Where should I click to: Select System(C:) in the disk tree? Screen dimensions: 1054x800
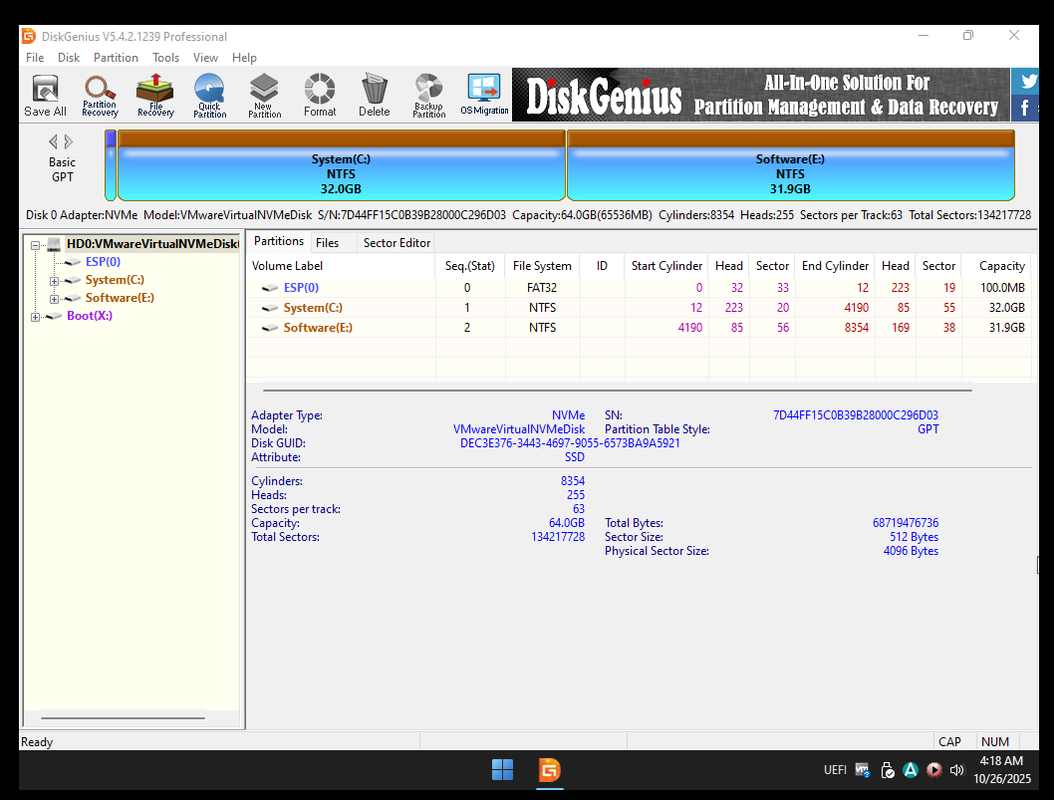click(115, 280)
